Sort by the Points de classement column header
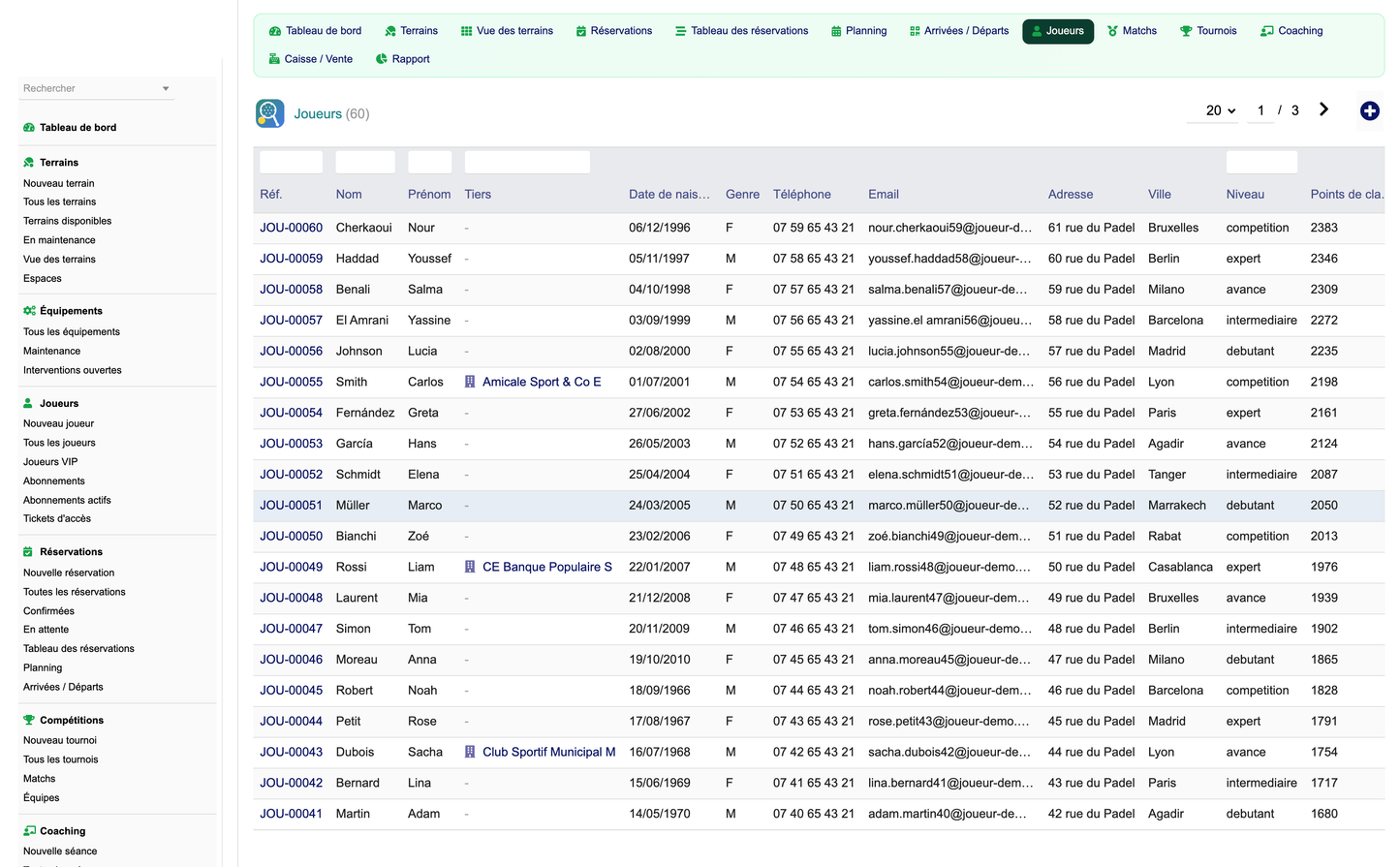 coord(1347,195)
